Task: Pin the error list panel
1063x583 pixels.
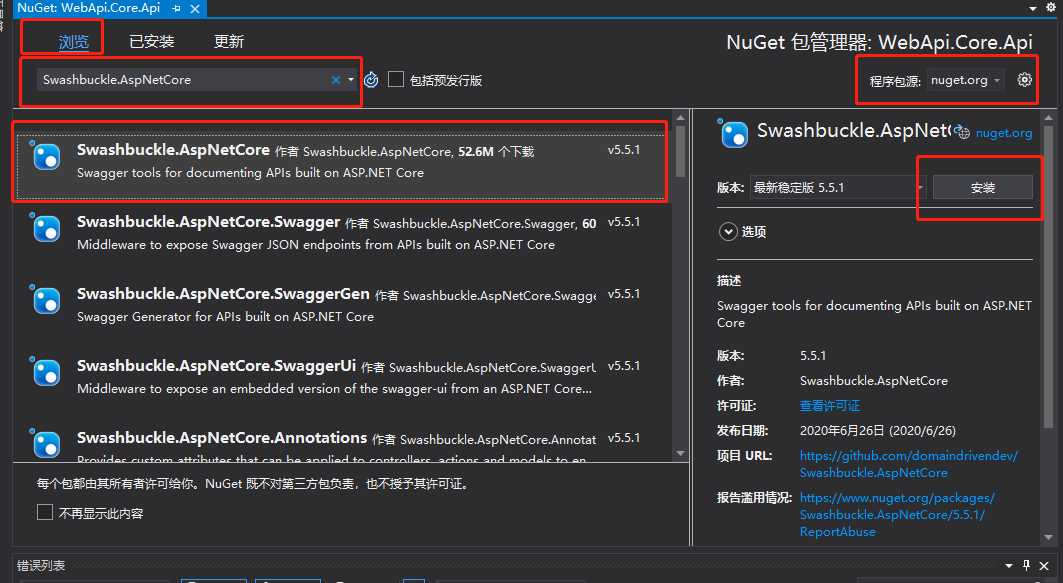Action: (1026, 565)
